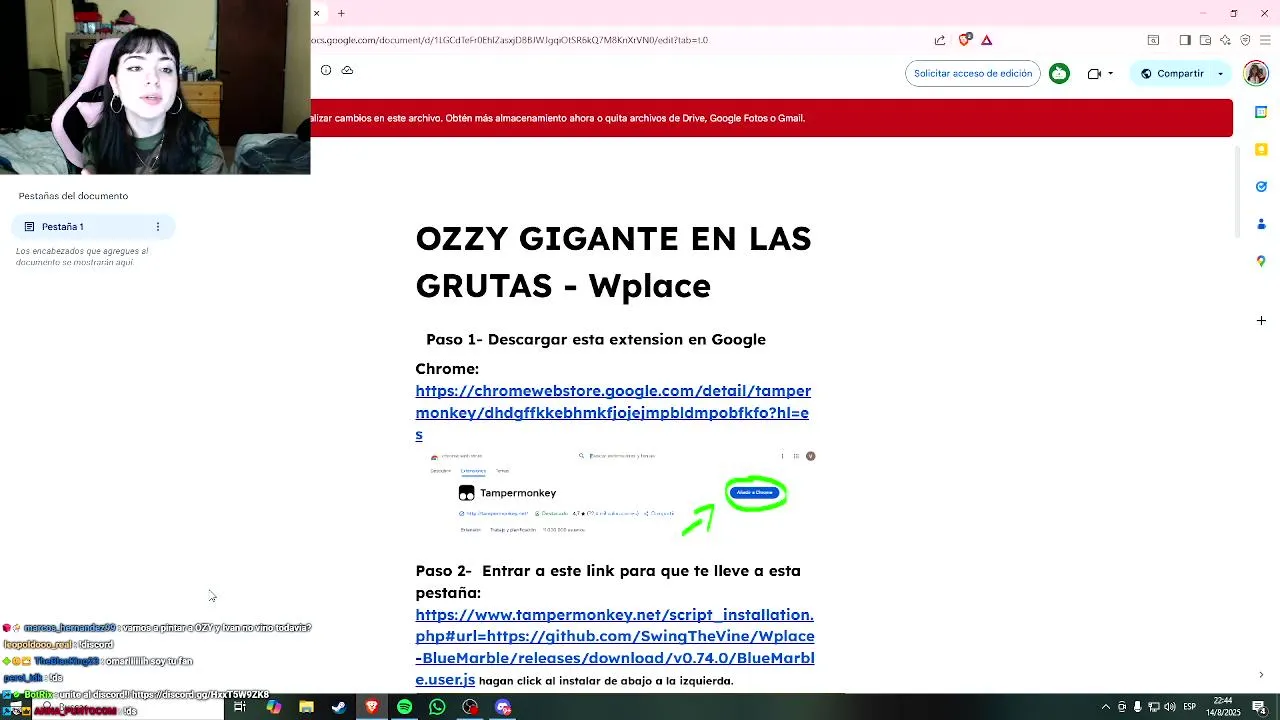Viewport: 1280px width, 720px height.
Task: Click the Brave Rewards triangle icon
Action: tap(987, 40)
